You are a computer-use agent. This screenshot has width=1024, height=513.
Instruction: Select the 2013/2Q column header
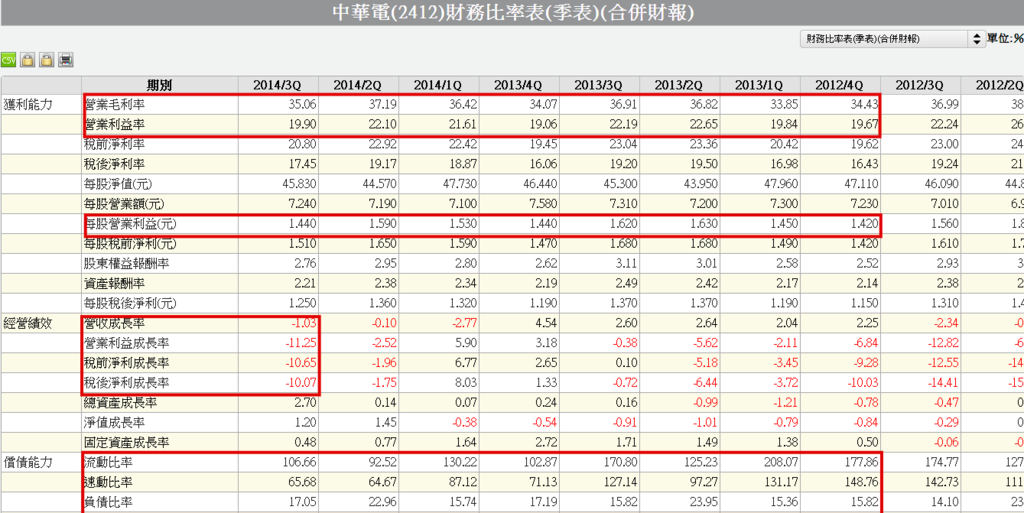pyautogui.click(x=679, y=85)
